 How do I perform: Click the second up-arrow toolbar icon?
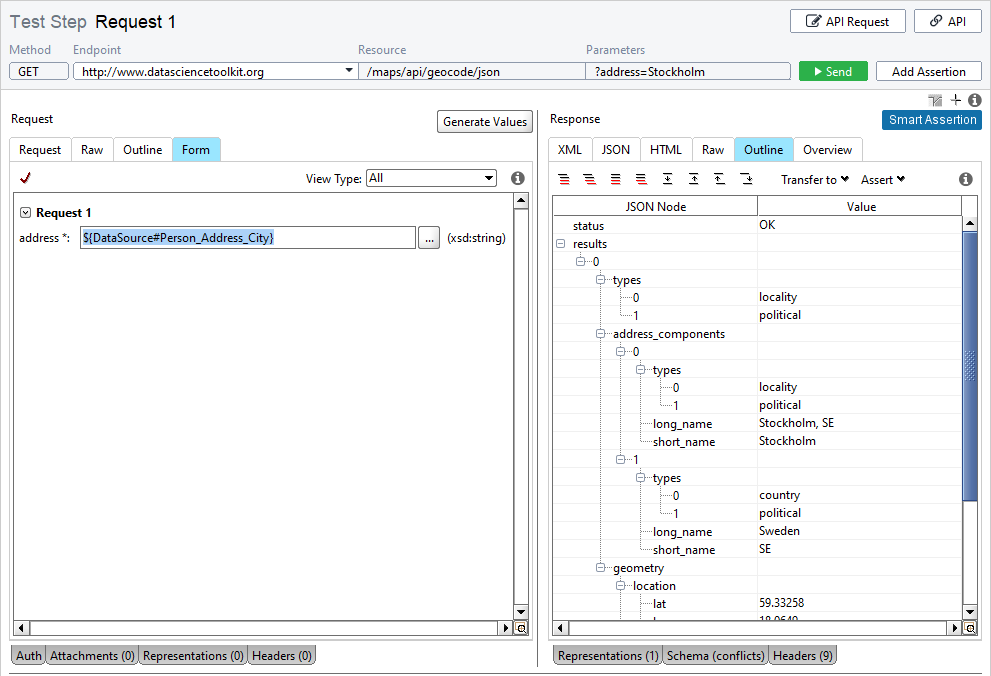(720, 179)
